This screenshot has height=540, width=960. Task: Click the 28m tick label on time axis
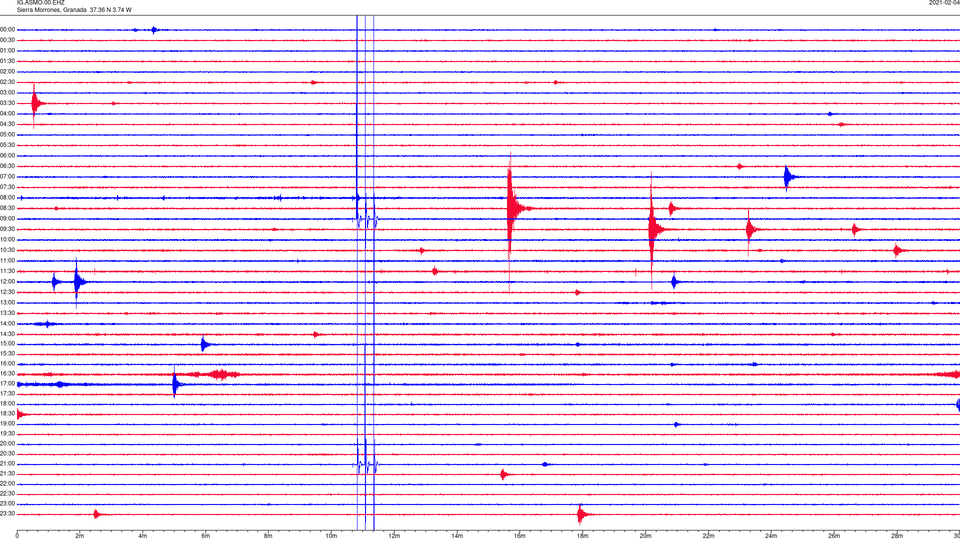tap(897, 536)
